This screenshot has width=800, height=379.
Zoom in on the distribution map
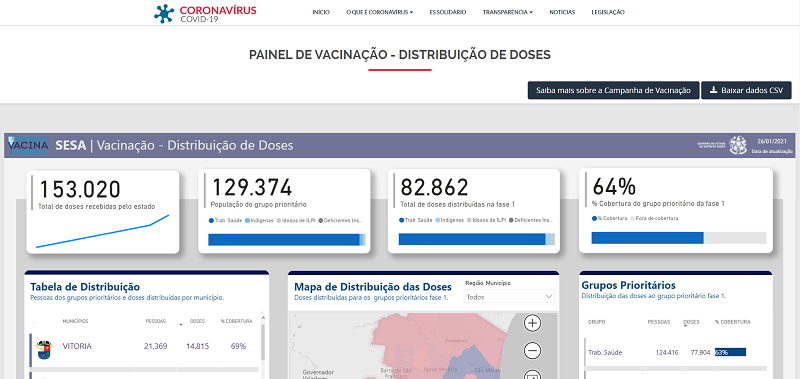[x=532, y=323]
